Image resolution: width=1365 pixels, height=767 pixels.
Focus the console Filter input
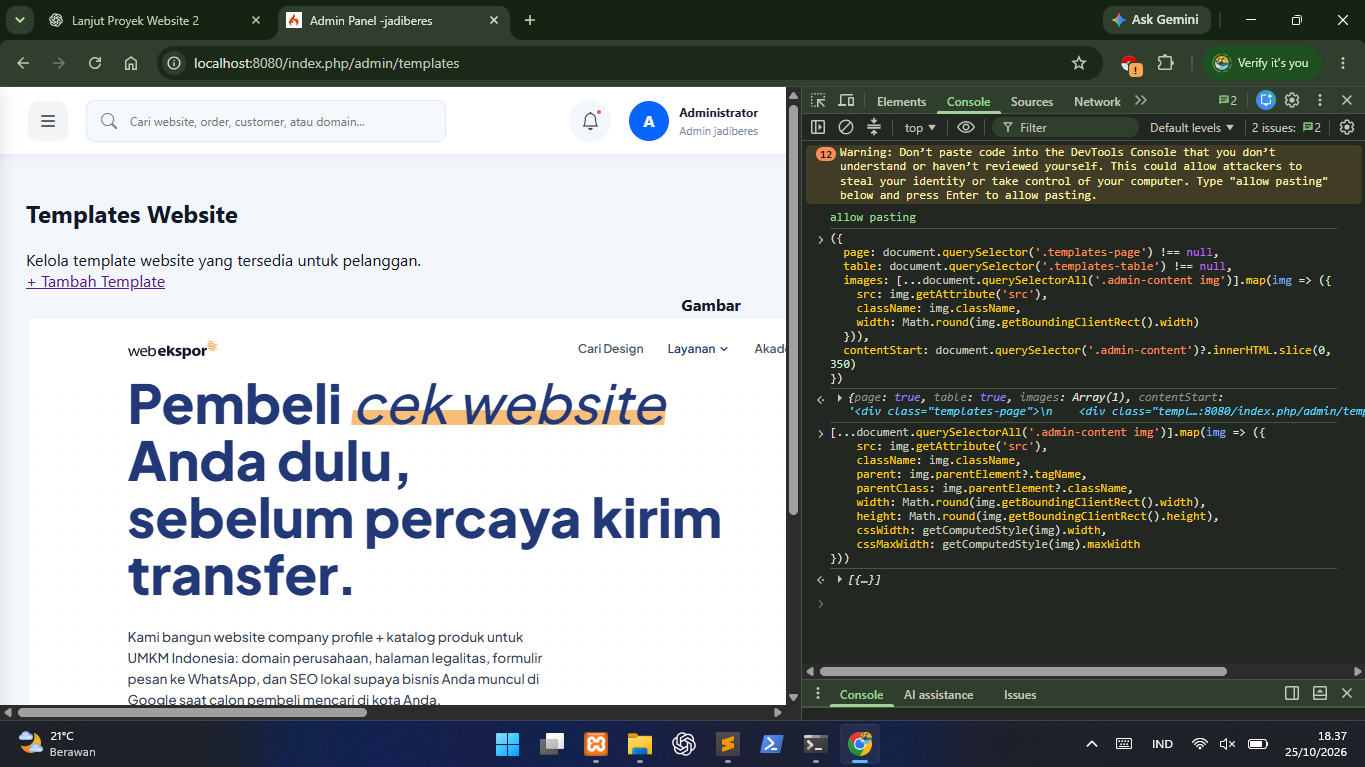pyautogui.click(x=1065, y=128)
